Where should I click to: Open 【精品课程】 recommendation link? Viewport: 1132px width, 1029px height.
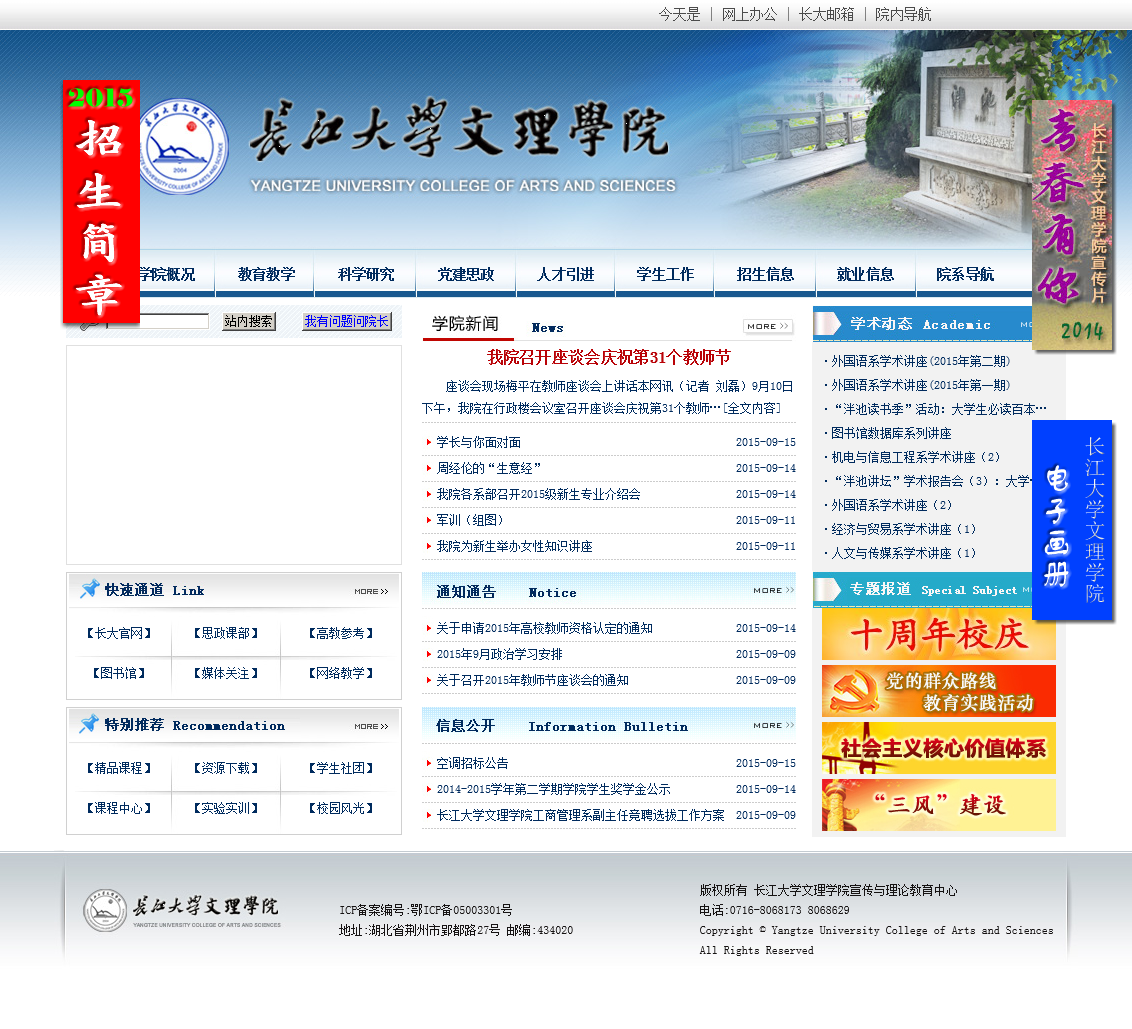[119, 768]
